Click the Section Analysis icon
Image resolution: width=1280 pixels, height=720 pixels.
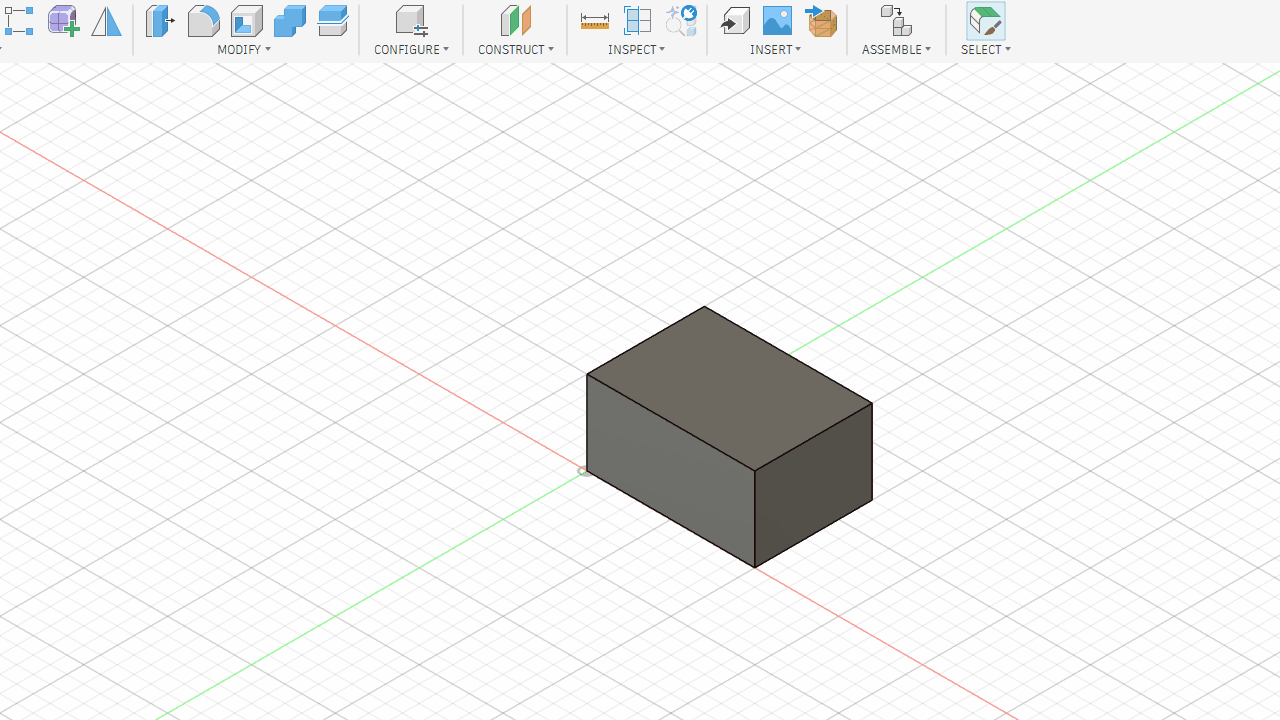pyautogui.click(x=637, y=20)
